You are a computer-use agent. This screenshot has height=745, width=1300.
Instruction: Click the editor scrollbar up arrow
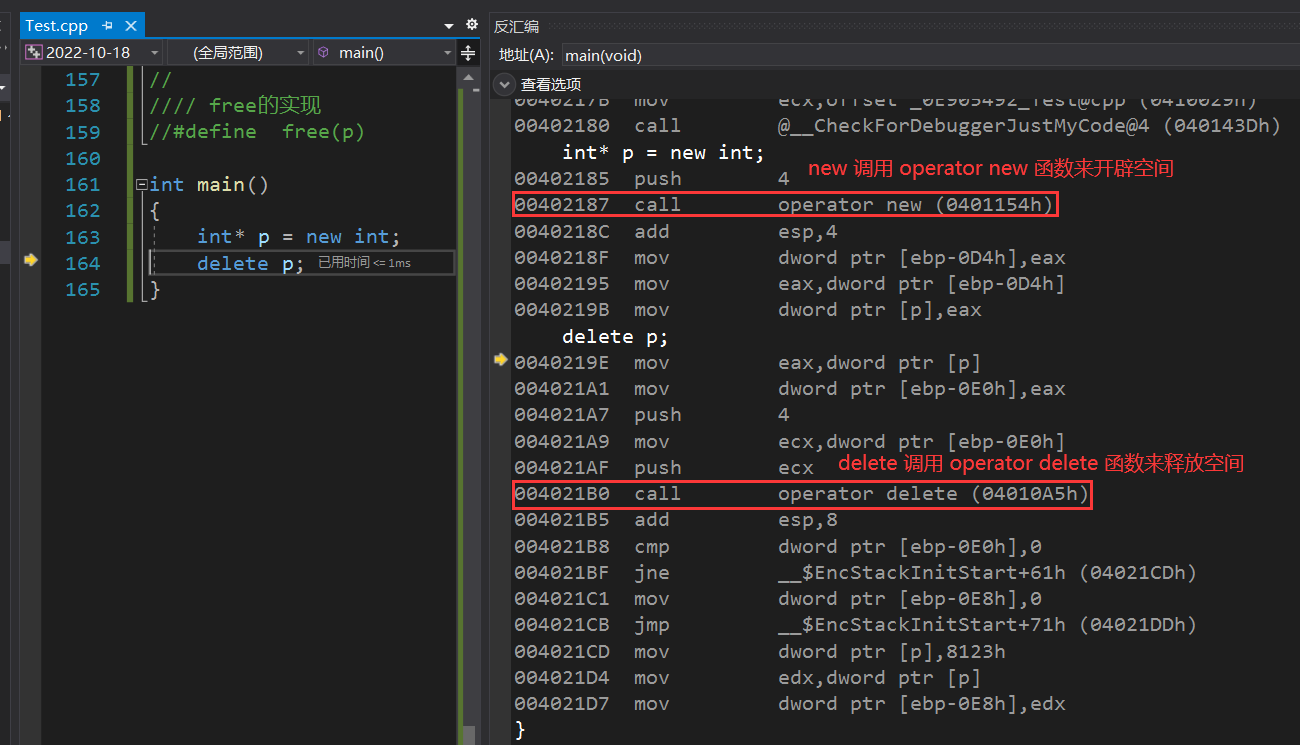(468, 78)
